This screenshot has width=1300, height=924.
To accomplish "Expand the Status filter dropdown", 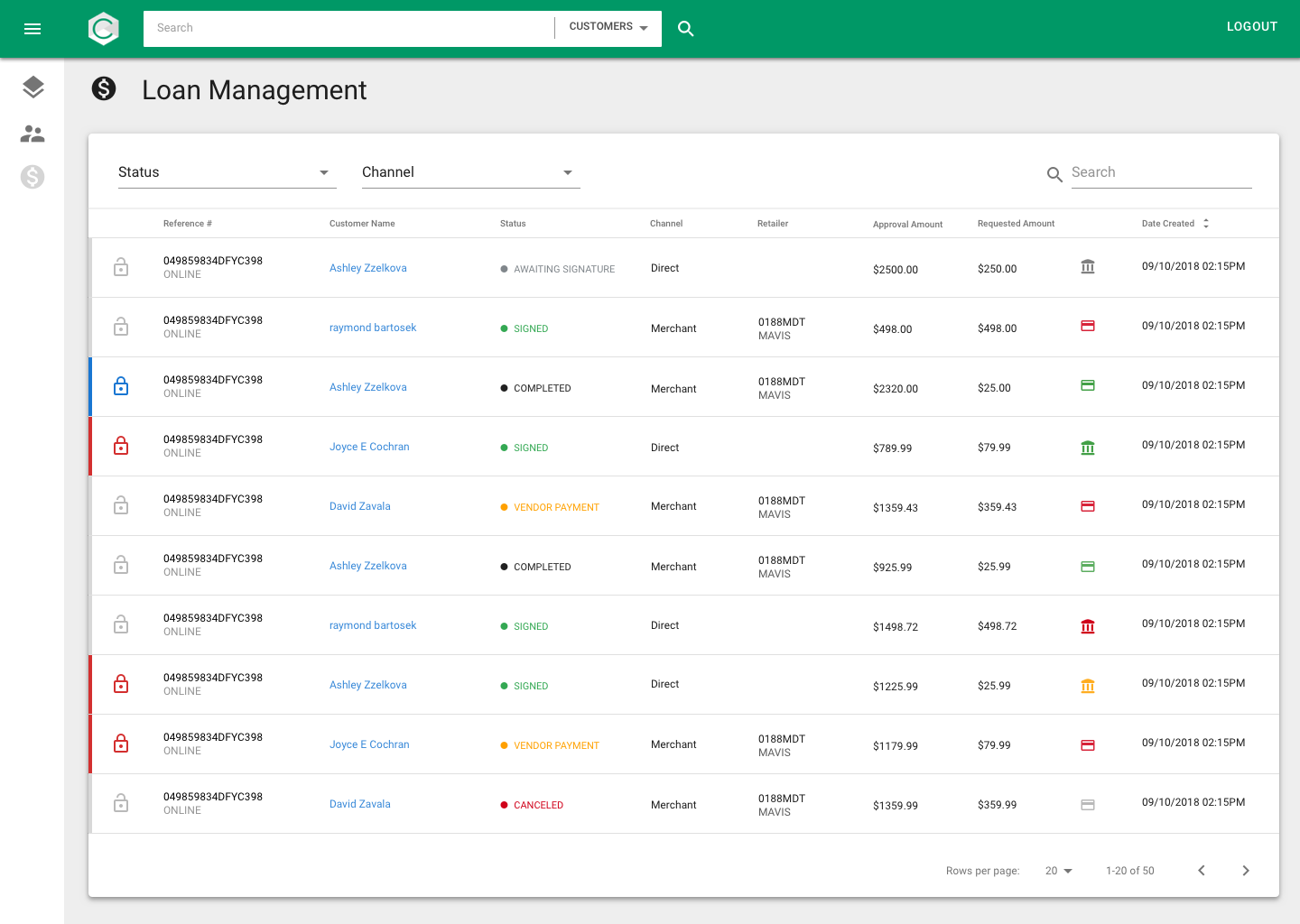I will coord(227,172).
